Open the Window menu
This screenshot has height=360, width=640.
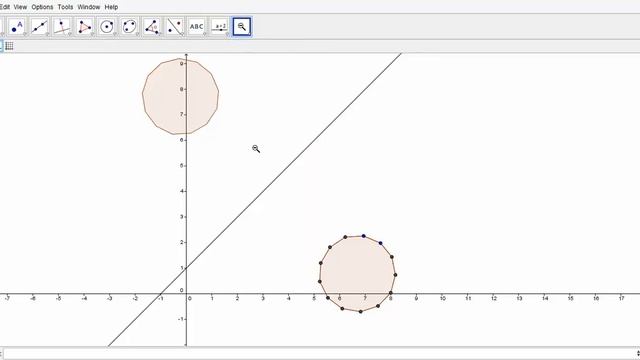point(89,7)
